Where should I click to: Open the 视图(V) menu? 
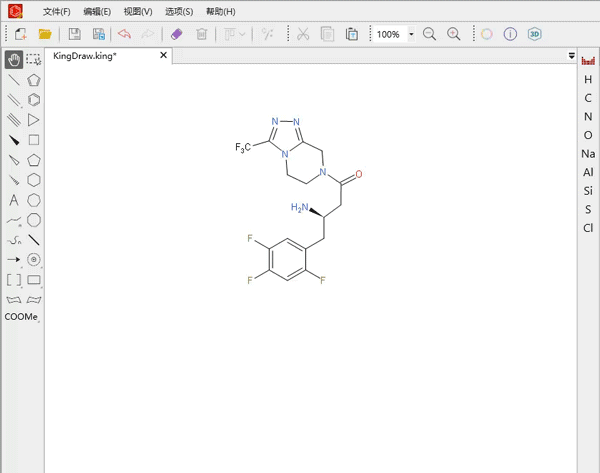coord(138,12)
